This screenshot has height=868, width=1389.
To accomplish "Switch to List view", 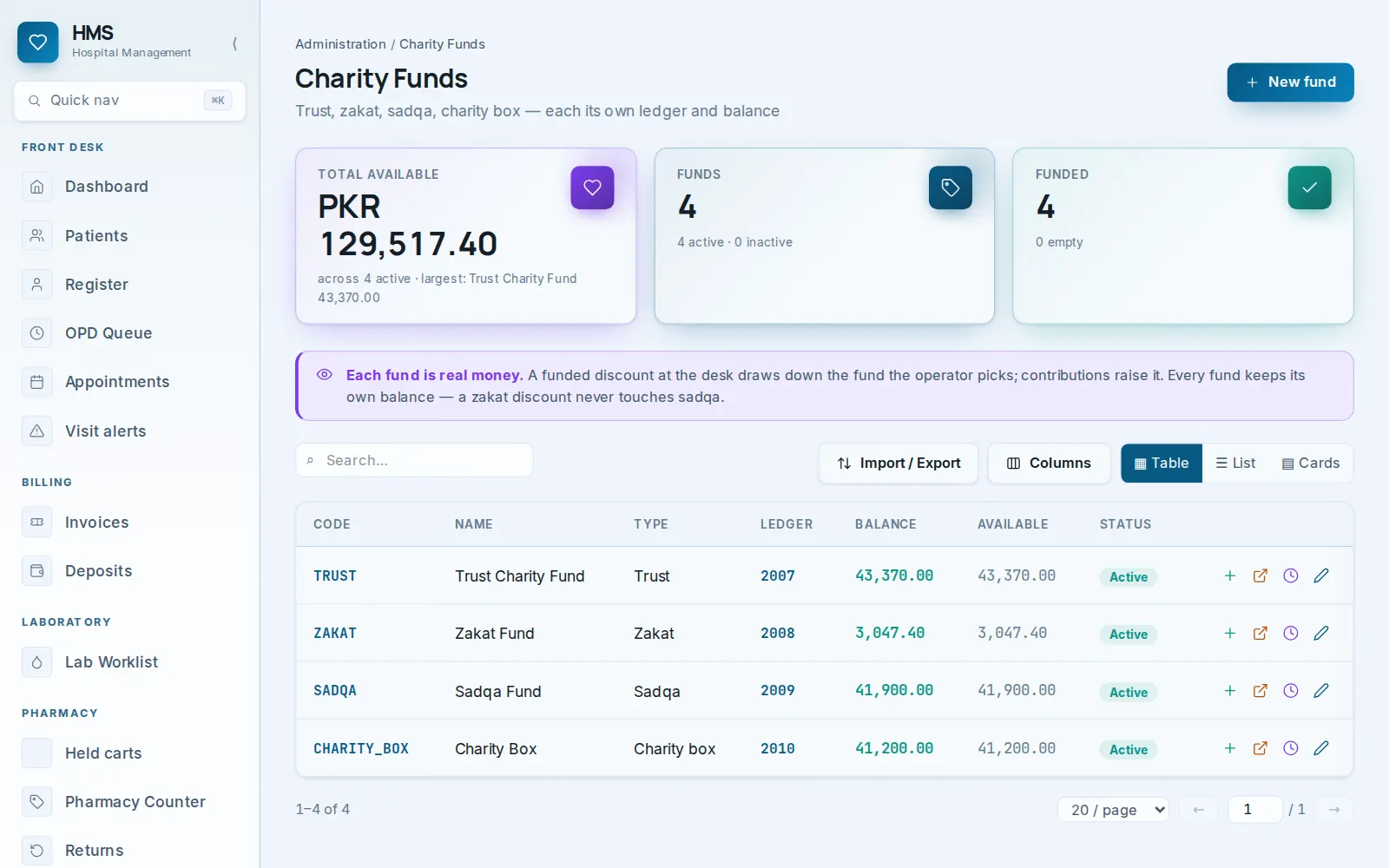I will pos(1235,464).
